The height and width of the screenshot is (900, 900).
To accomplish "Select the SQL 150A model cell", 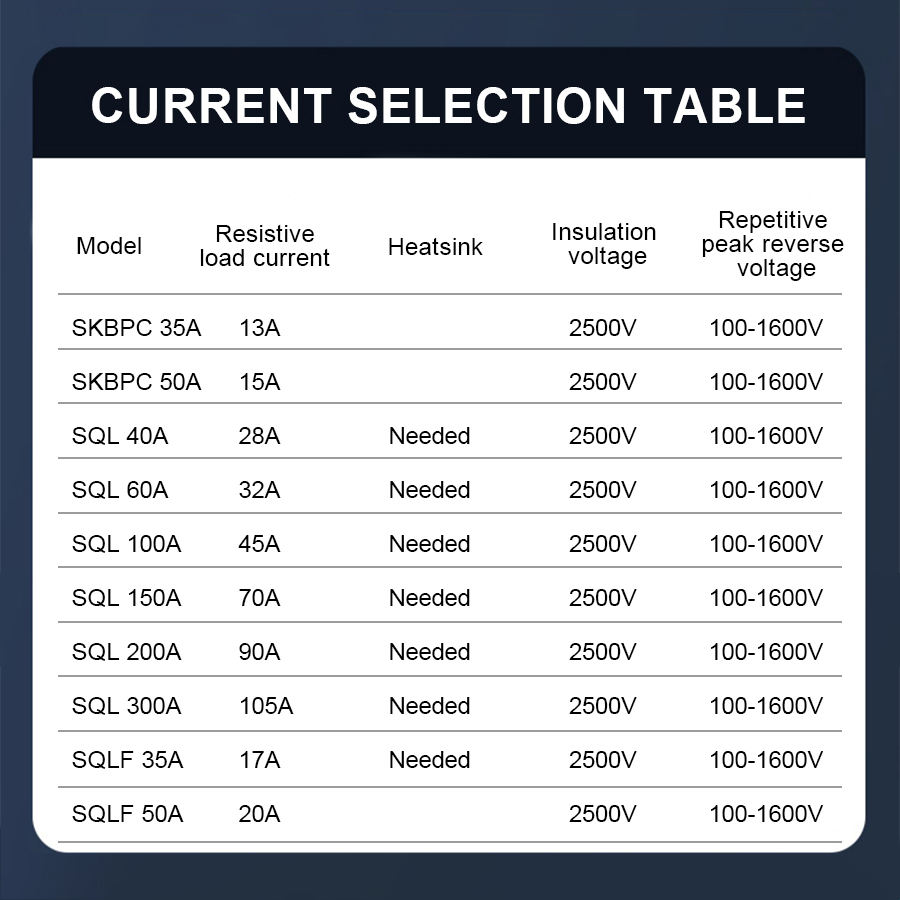I will point(126,598).
